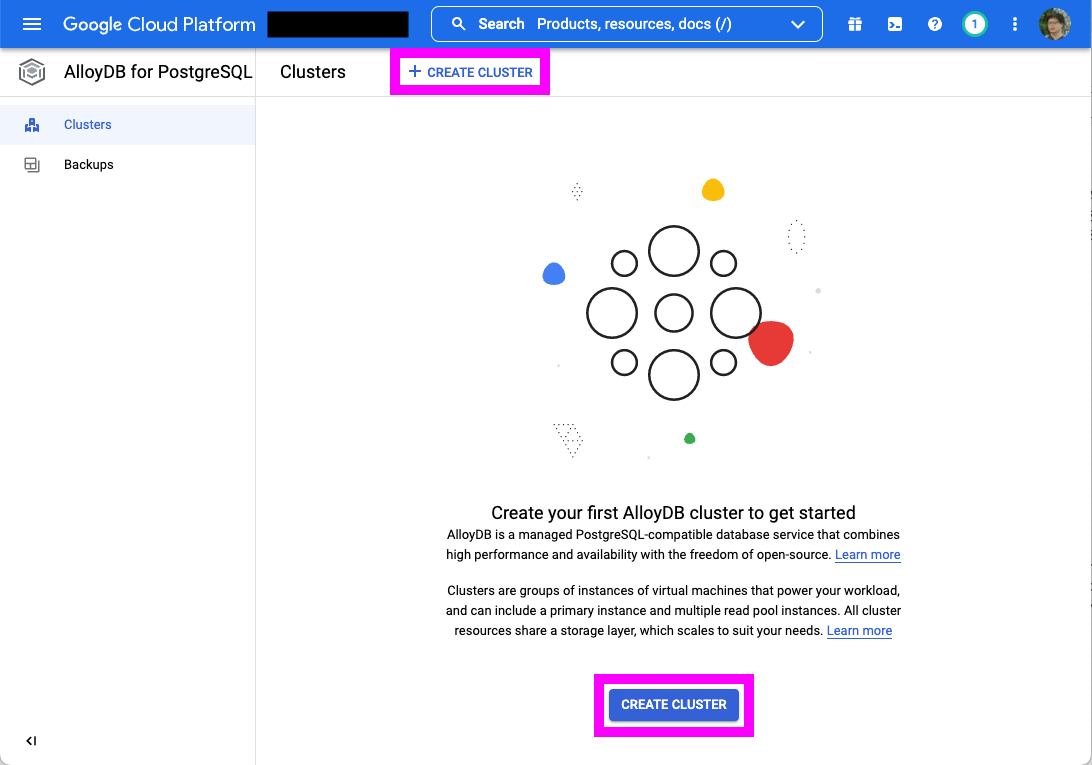Open notifications showing one pending item

click(975, 23)
